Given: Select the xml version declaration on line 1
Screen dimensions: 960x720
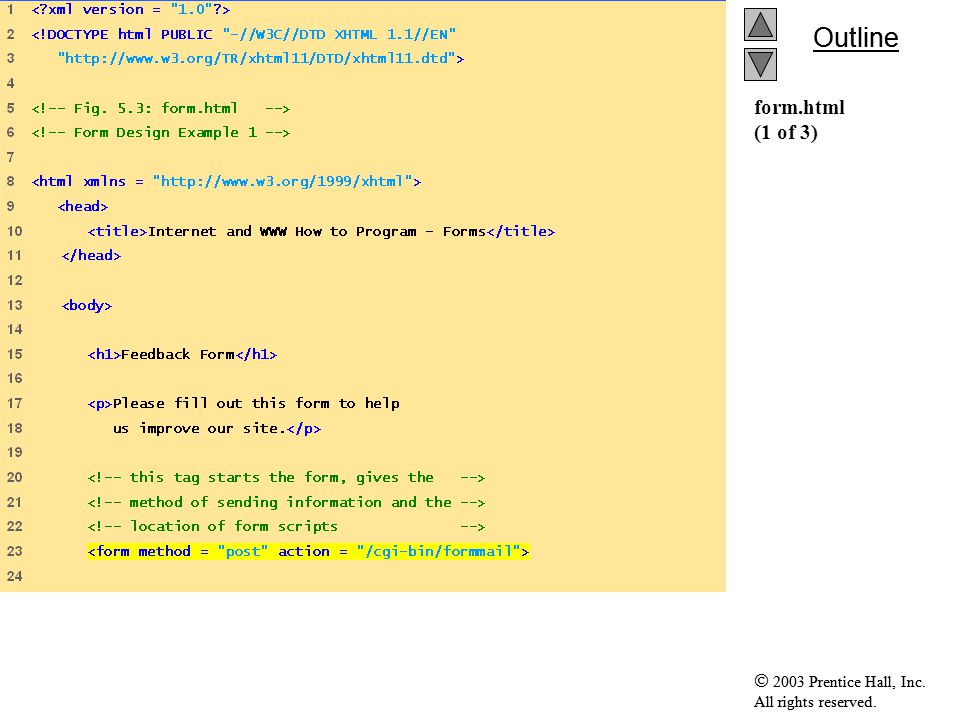Looking at the screenshot, I should tap(130, 10).
